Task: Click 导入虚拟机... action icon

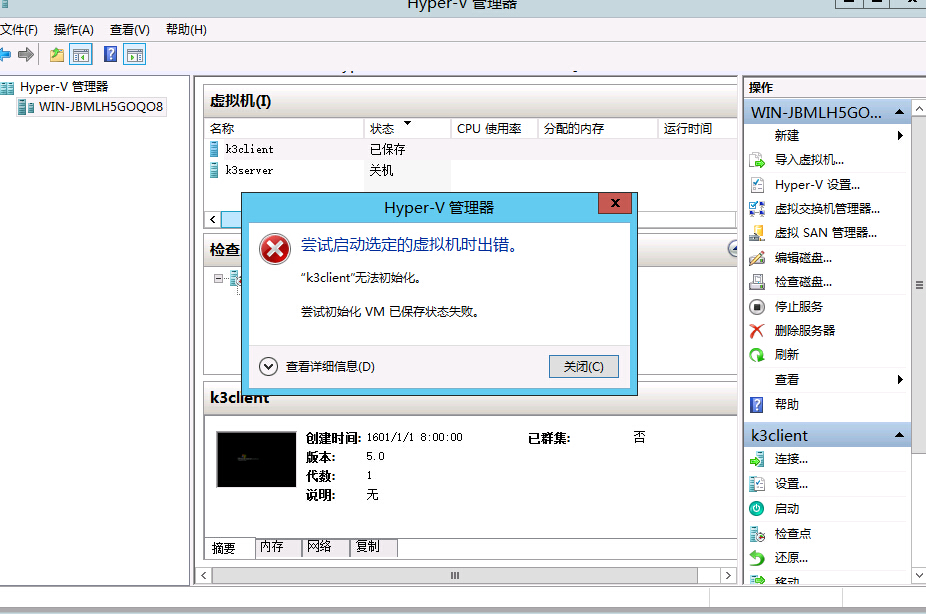Action: pyautogui.click(x=757, y=161)
